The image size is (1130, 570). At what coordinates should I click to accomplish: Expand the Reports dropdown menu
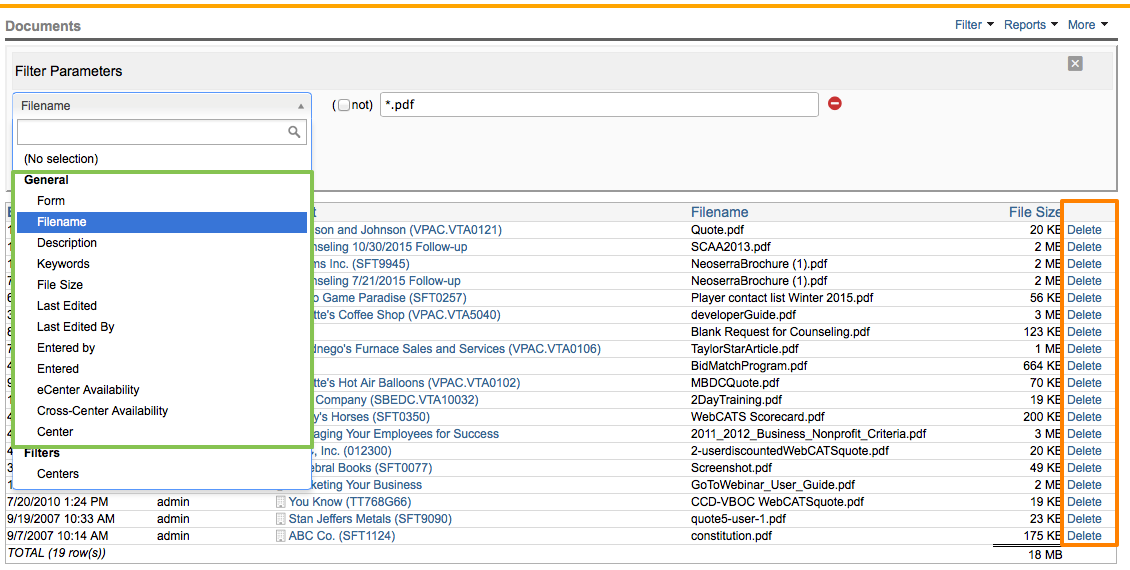[1030, 25]
